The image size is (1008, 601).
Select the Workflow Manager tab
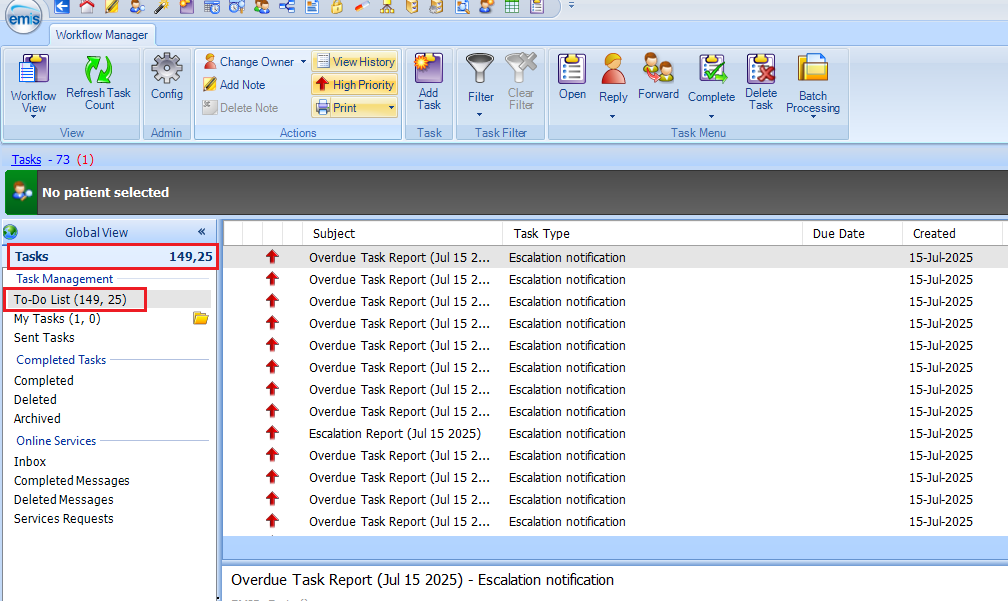[x=101, y=35]
